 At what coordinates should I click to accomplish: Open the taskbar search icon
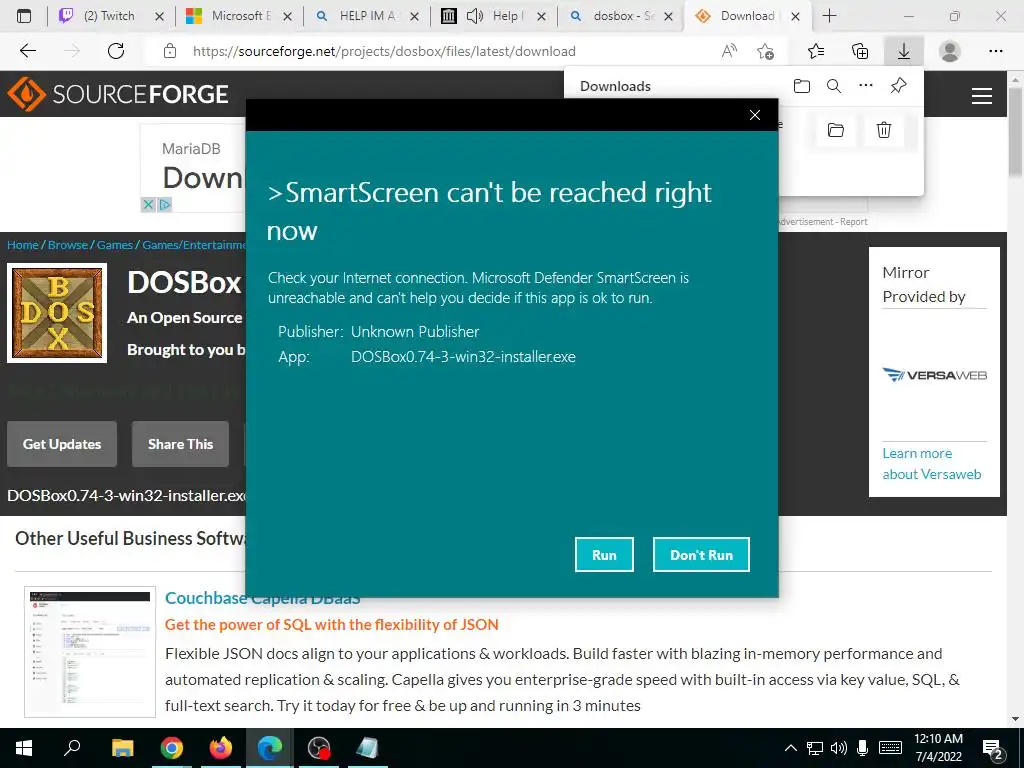point(72,748)
